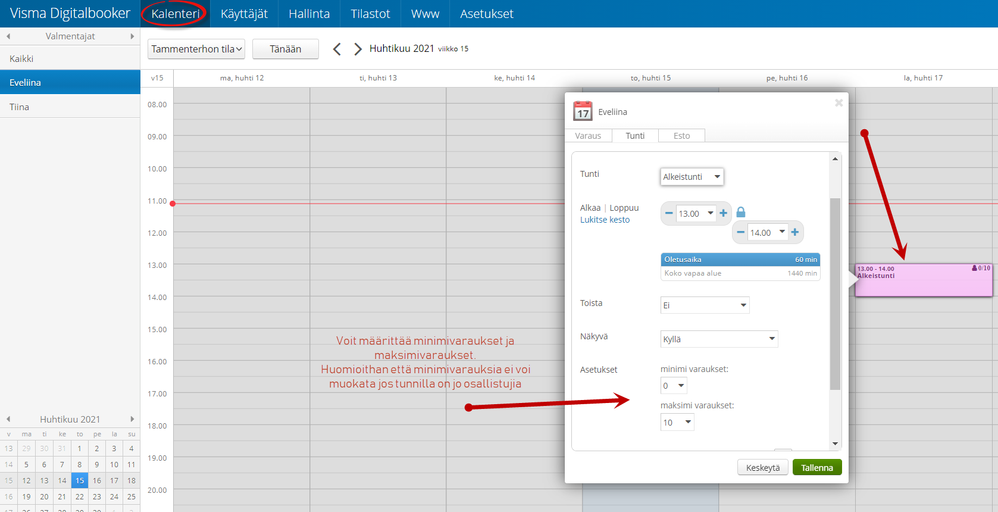The image size is (998, 512).
Task: Decrease end time with minus icon
Action: 740,233
